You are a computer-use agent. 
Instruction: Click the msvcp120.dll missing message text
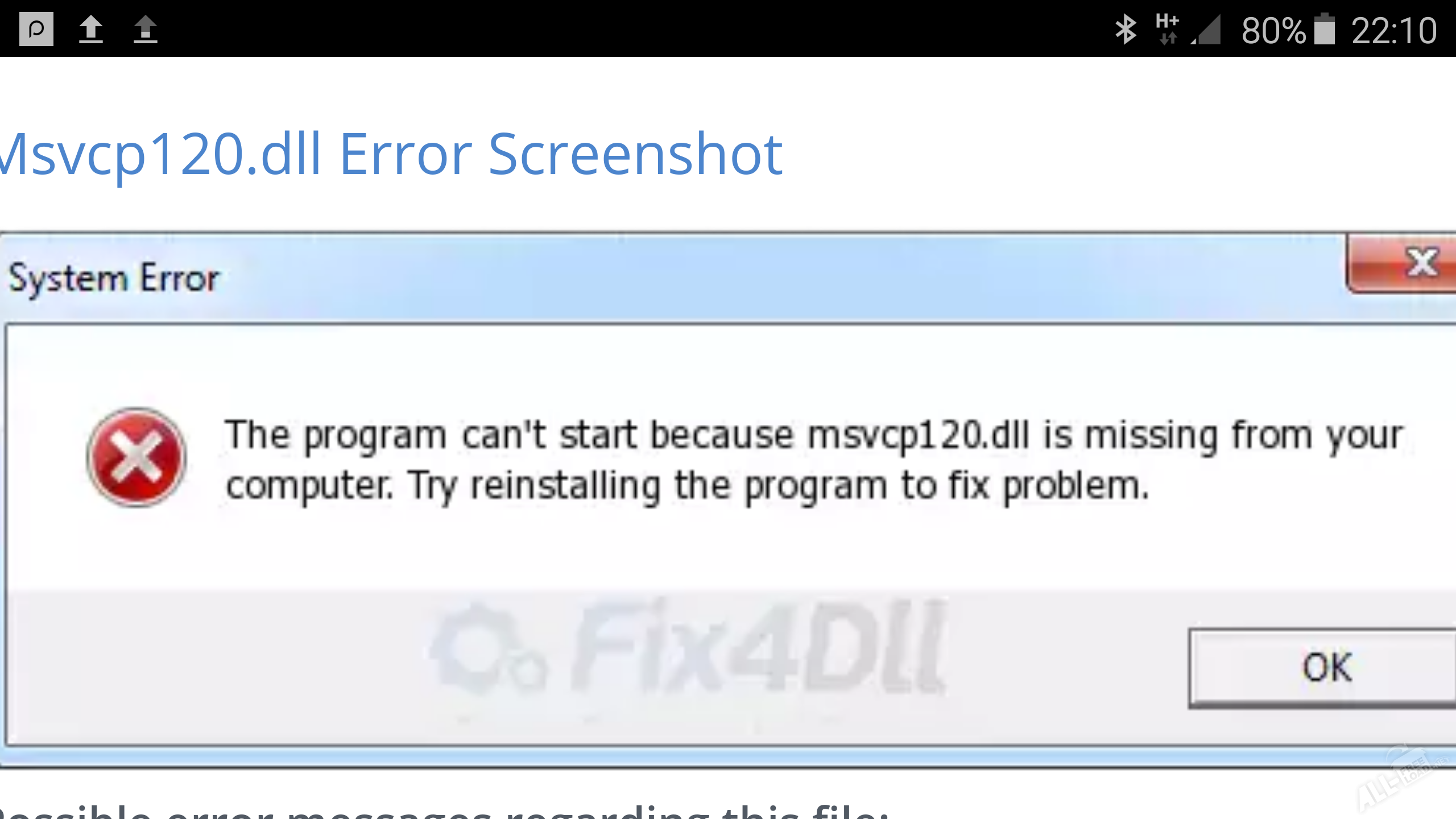pos(814,436)
